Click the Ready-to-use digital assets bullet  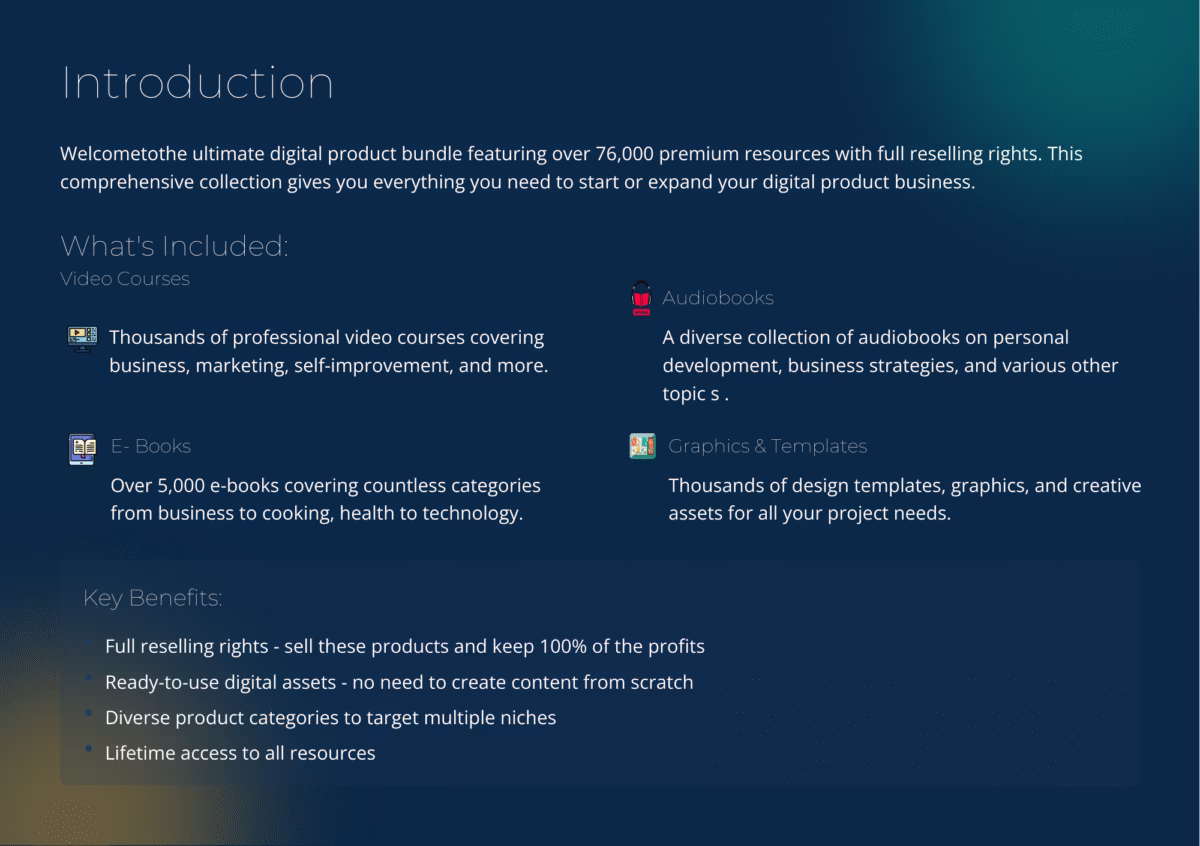coord(398,682)
